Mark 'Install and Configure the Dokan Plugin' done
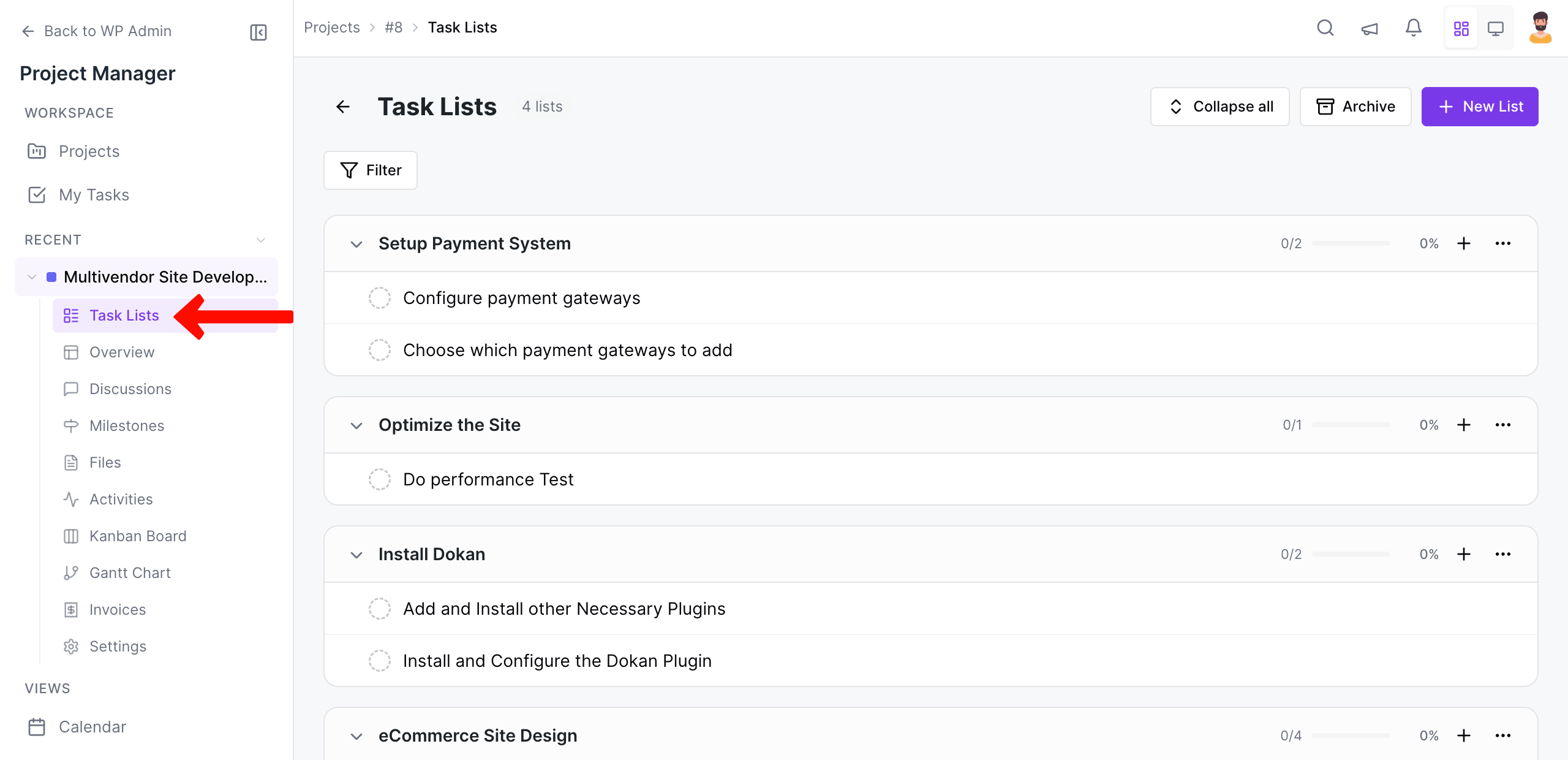 click(x=380, y=661)
